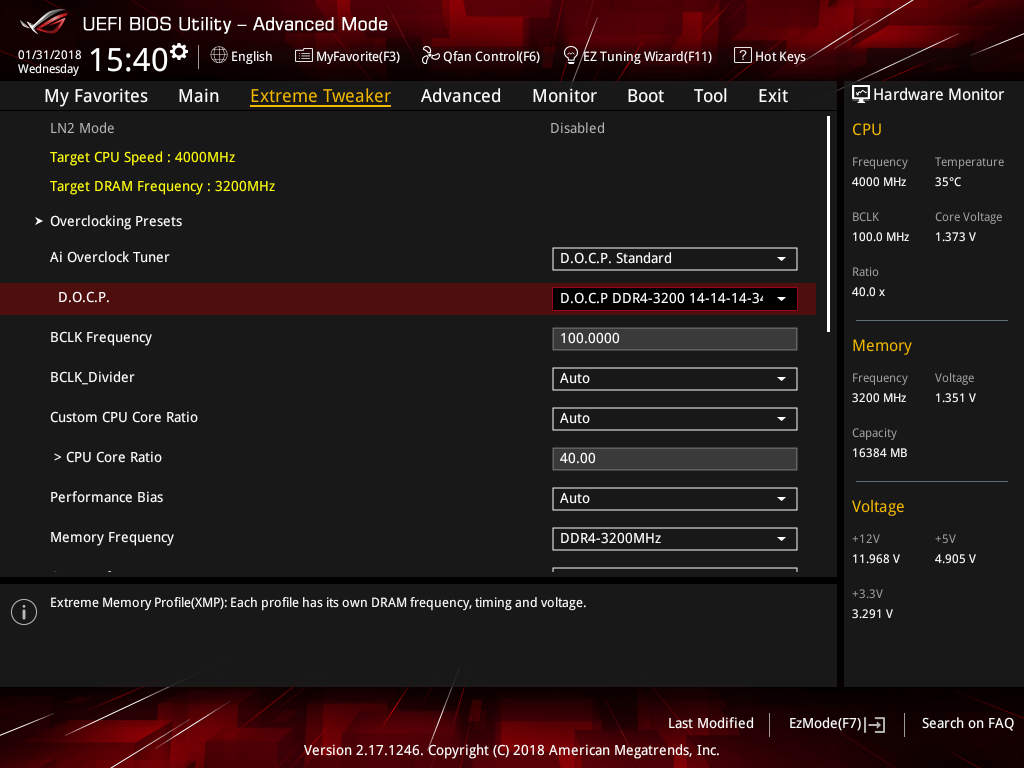Click Memory Voltage 1.351 V value

pyautogui.click(x=955, y=398)
